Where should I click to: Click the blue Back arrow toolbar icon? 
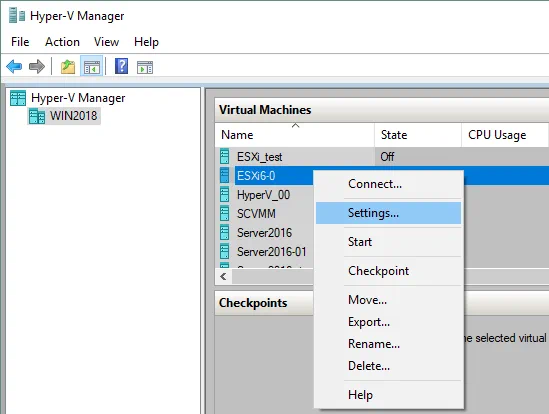point(14,66)
